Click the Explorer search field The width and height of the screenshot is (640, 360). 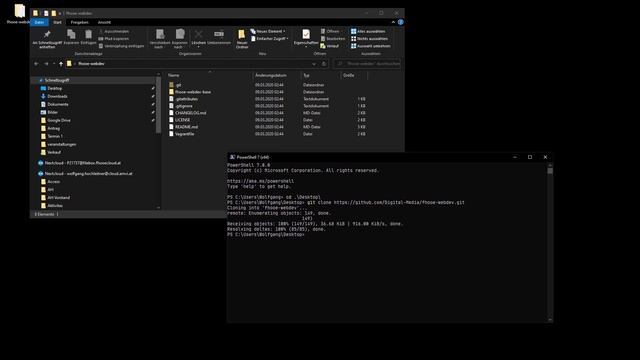367,64
